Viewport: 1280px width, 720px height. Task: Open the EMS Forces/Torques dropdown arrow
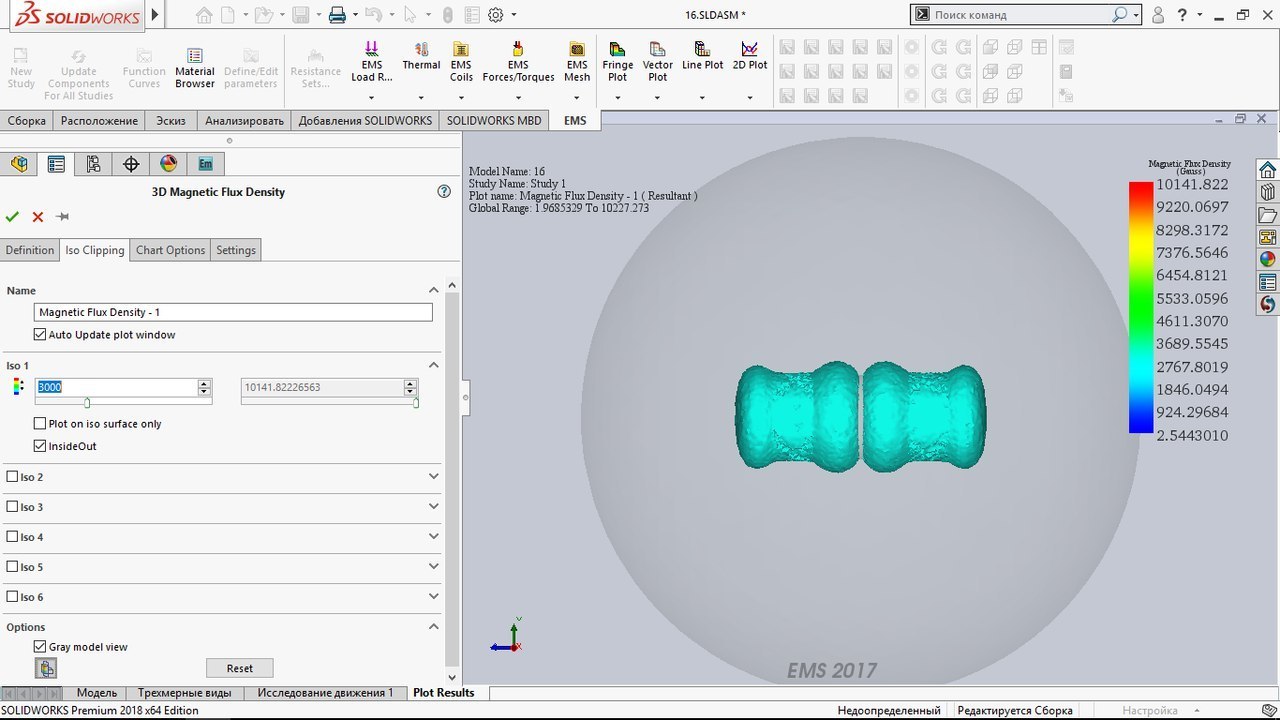point(518,98)
